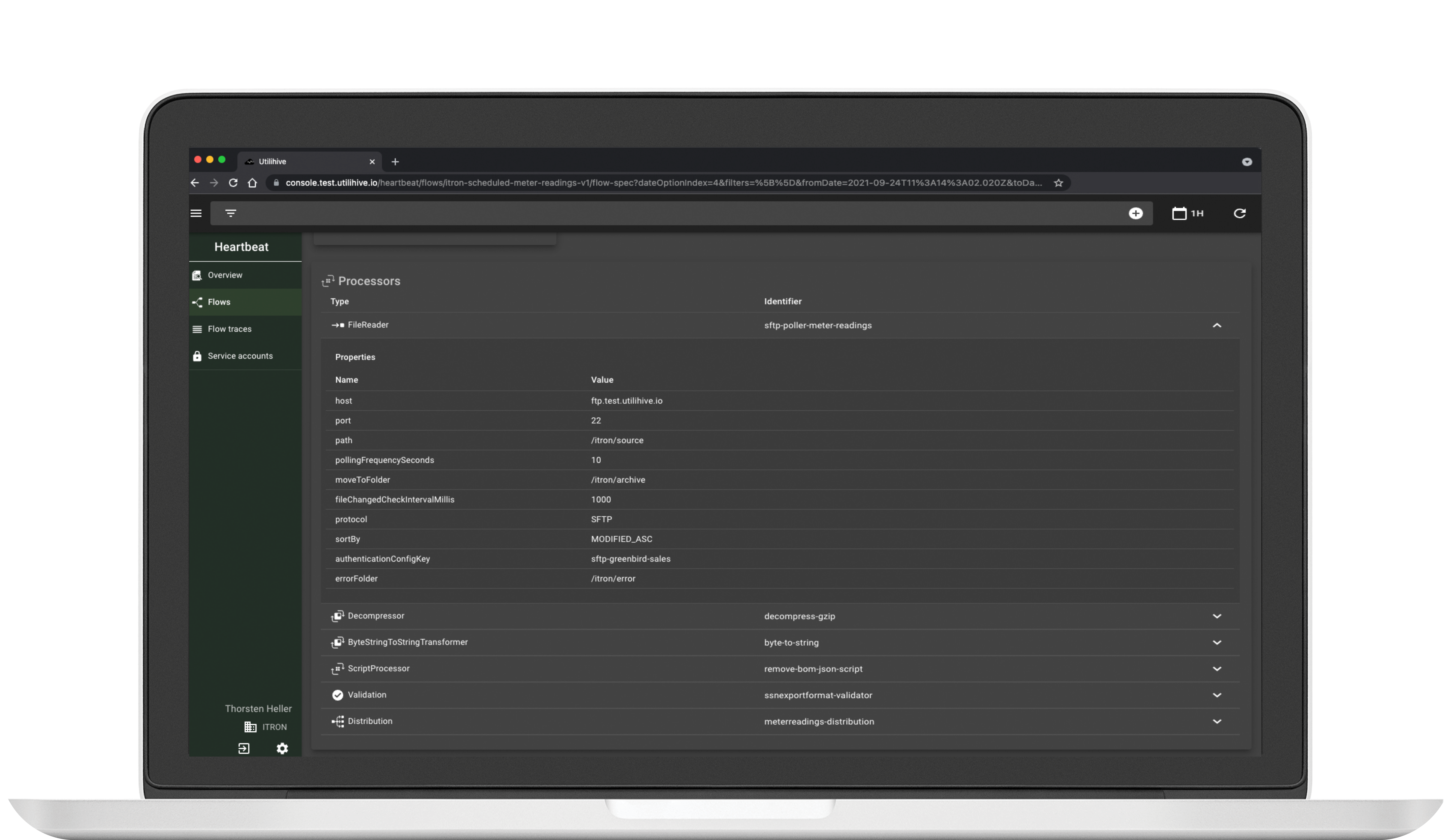The image size is (1453, 840).
Task: Click the Type column header
Action: [340, 302]
